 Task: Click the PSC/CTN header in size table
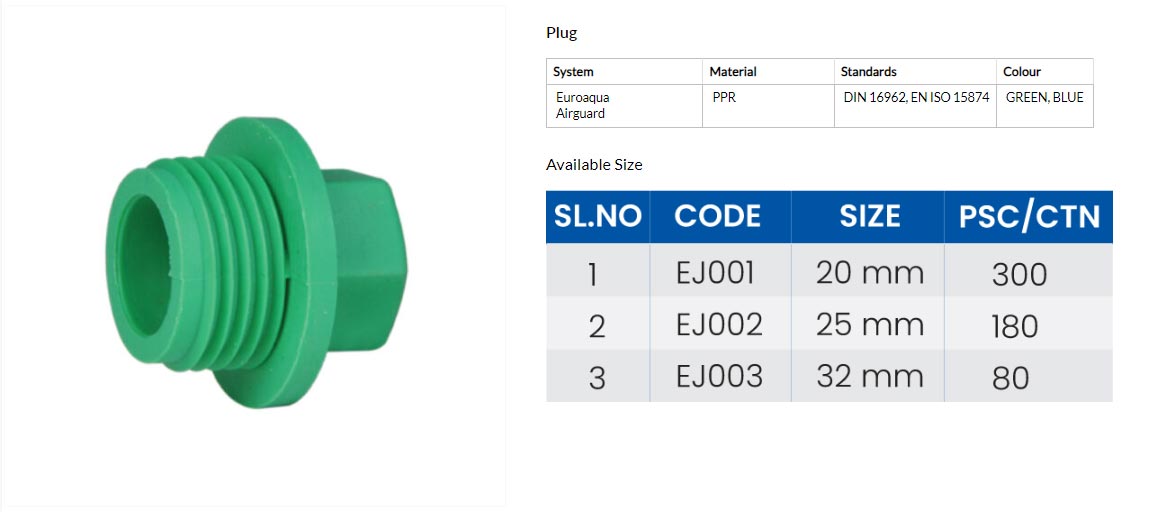pos(1029,217)
